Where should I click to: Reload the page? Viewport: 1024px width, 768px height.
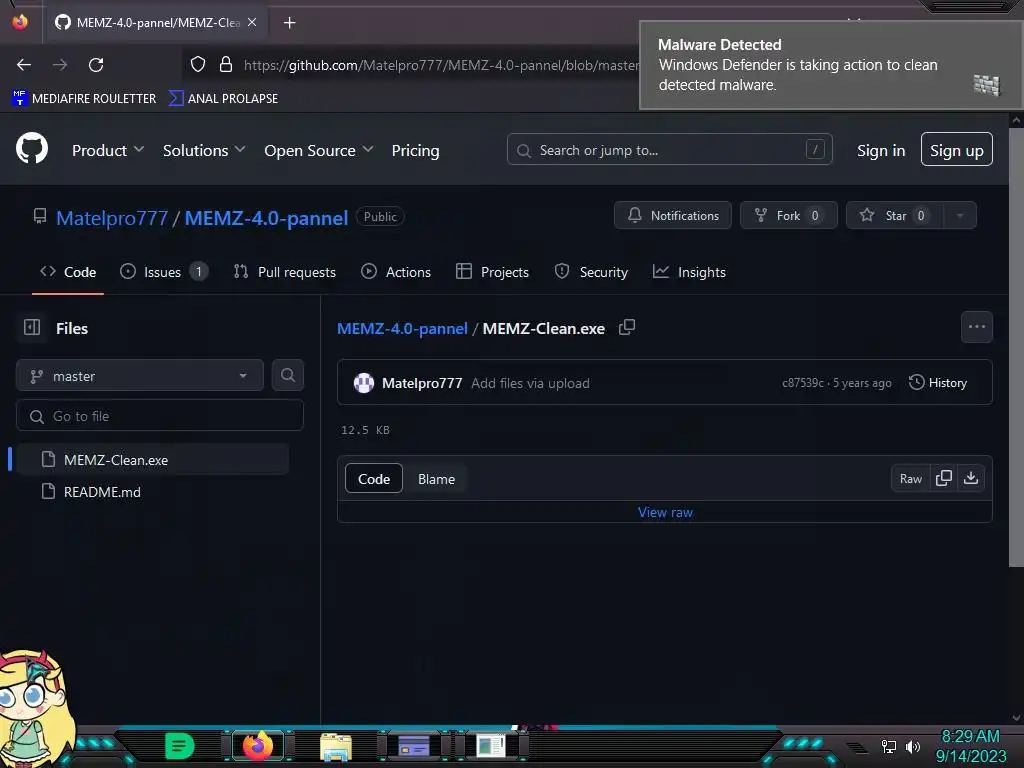pos(96,65)
